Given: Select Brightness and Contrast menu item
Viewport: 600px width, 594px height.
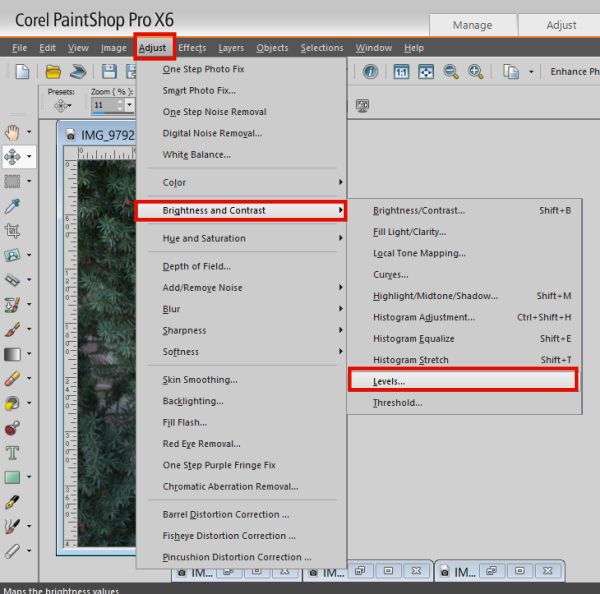Looking at the screenshot, I should click(x=241, y=211).
